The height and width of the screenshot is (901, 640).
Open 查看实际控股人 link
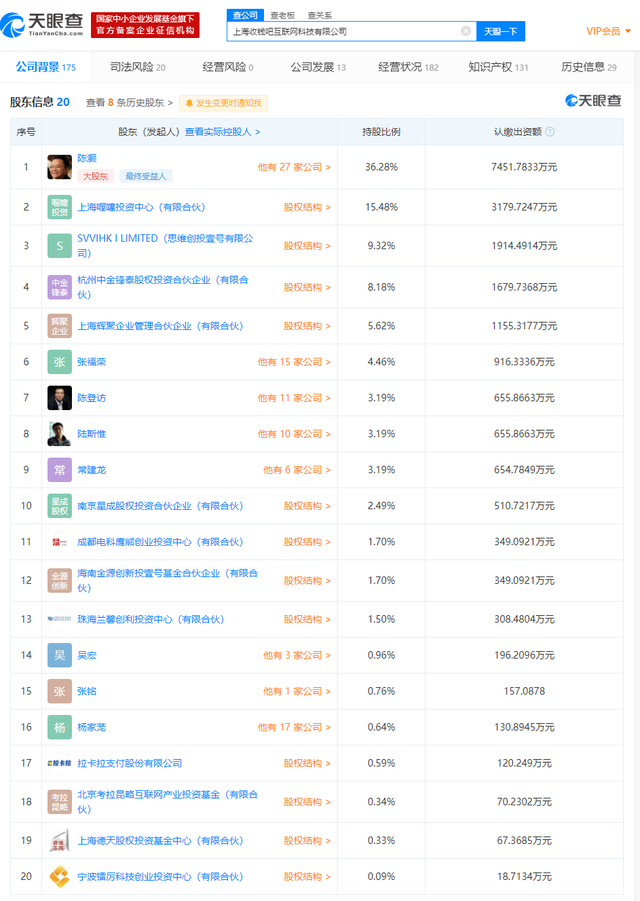click(x=222, y=132)
